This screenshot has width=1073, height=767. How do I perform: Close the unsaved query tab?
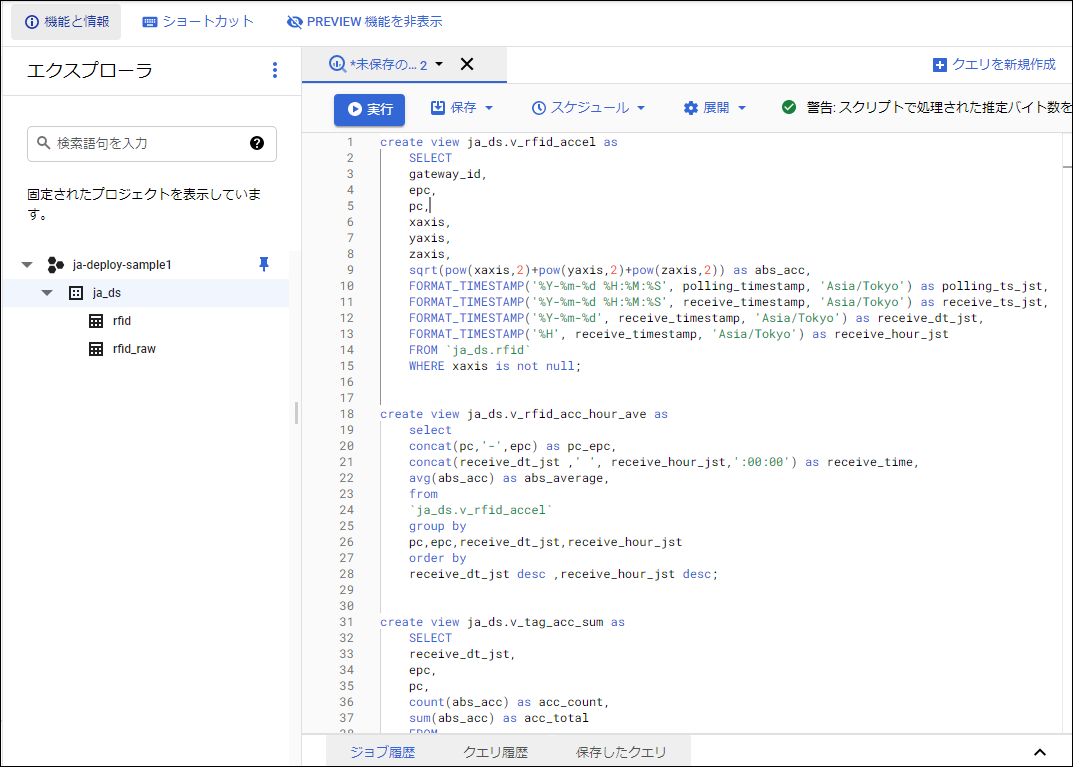pyautogui.click(x=466, y=64)
